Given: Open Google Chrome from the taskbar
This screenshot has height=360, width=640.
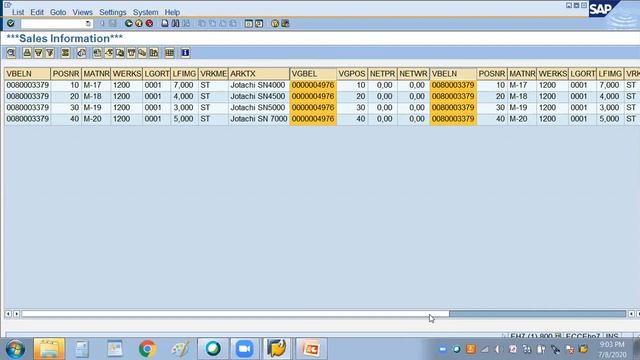Looking at the screenshot, I should [147, 349].
